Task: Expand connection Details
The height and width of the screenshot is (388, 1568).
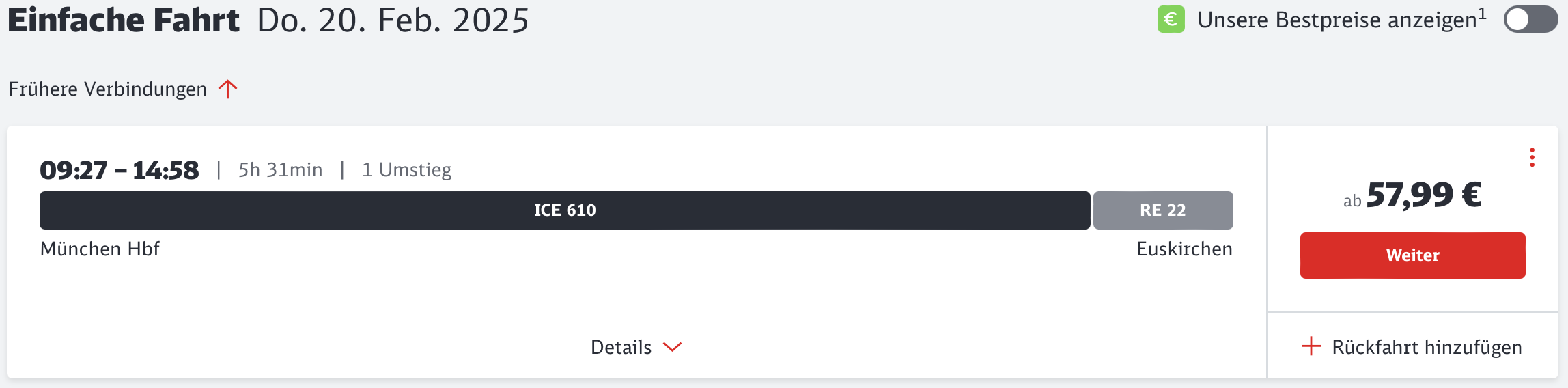Action: click(x=636, y=347)
